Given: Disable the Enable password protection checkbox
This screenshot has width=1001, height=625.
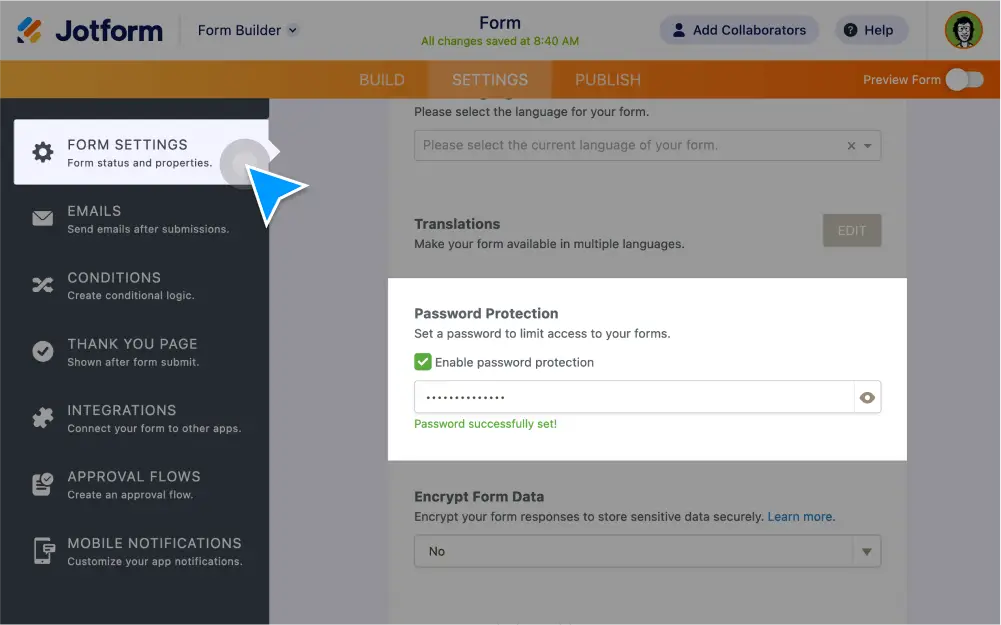Looking at the screenshot, I should 423,362.
